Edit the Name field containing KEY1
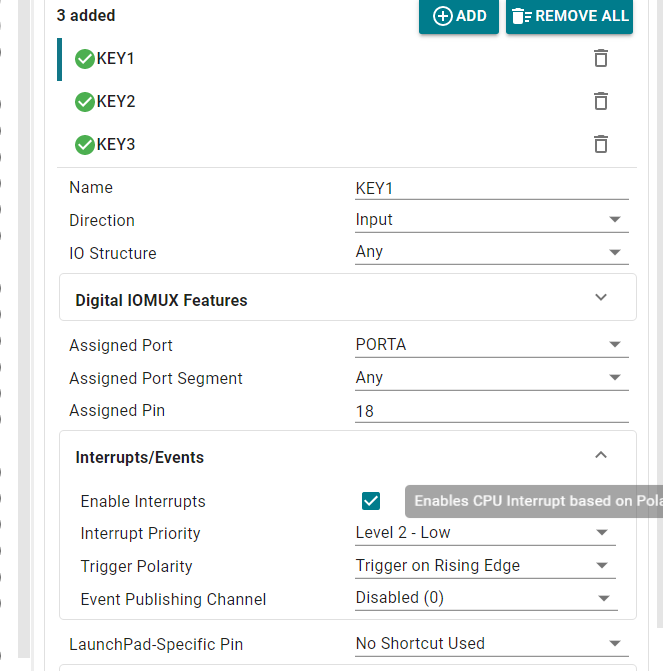663x671 pixels. click(492, 189)
